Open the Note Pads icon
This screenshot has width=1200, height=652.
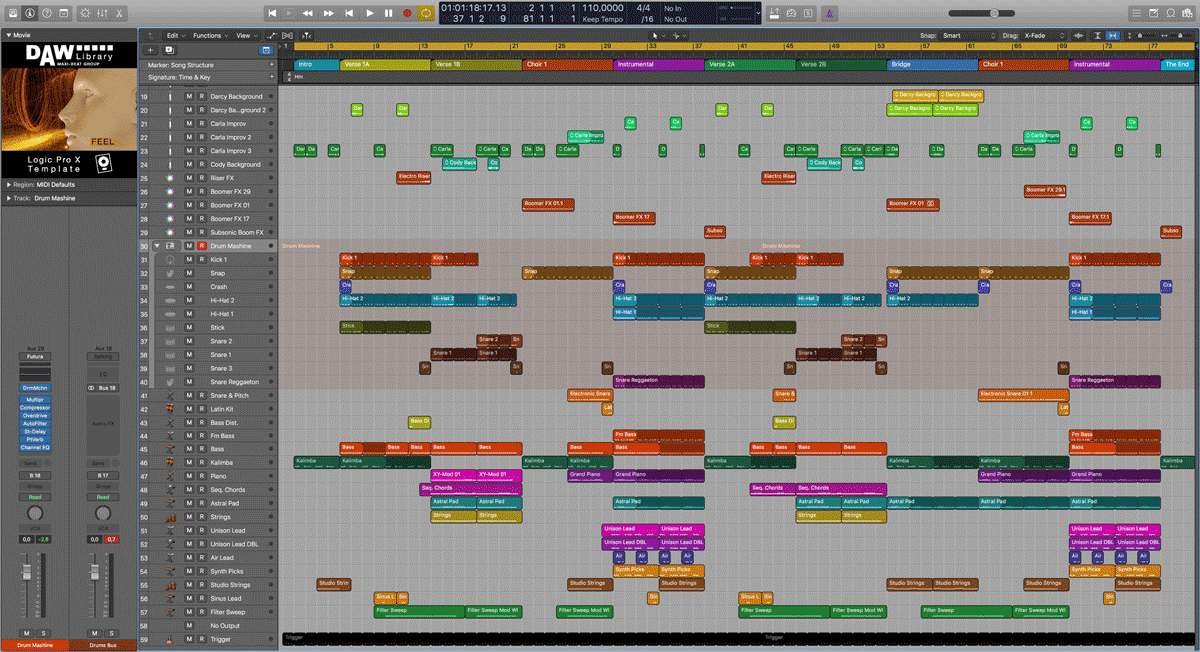(x=1154, y=13)
